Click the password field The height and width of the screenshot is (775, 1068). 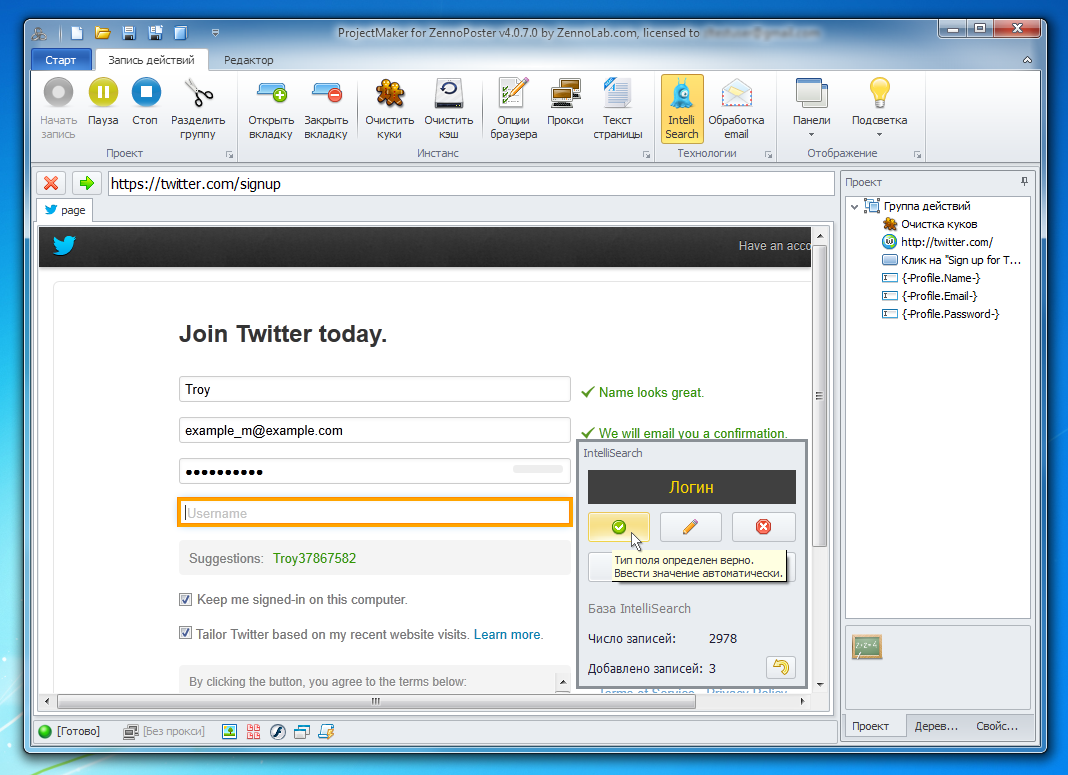click(x=375, y=471)
